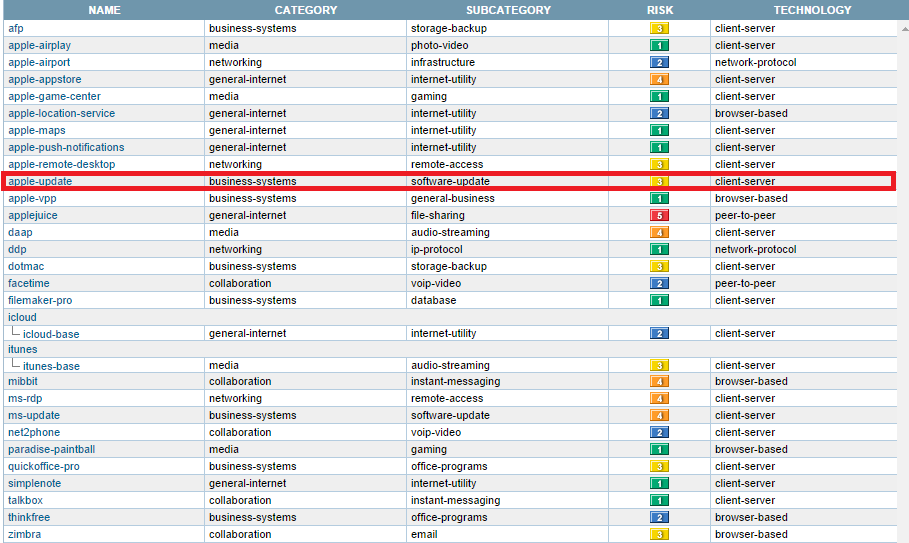Click the orange risk 4 badge for apple-appstore

pos(659,79)
